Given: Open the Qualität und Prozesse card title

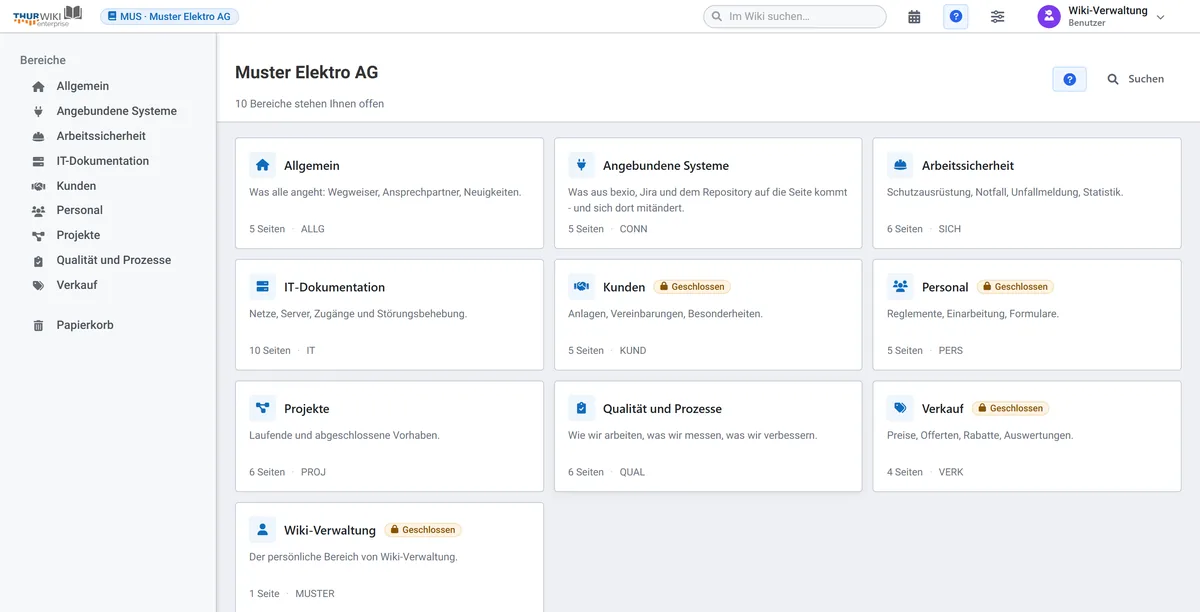Looking at the screenshot, I should click(x=662, y=409).
